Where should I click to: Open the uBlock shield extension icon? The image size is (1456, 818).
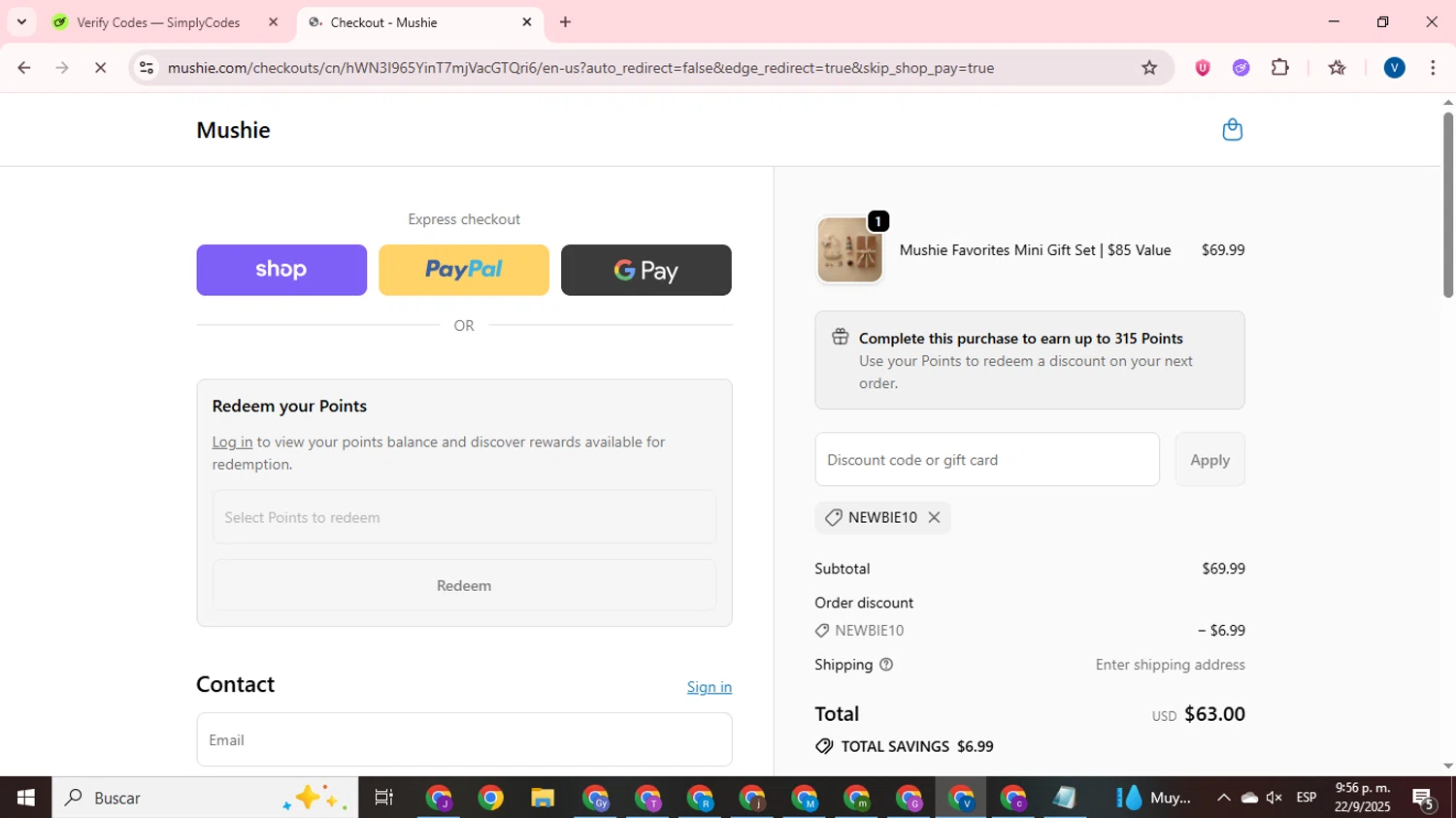click(x=1203, y=68)
